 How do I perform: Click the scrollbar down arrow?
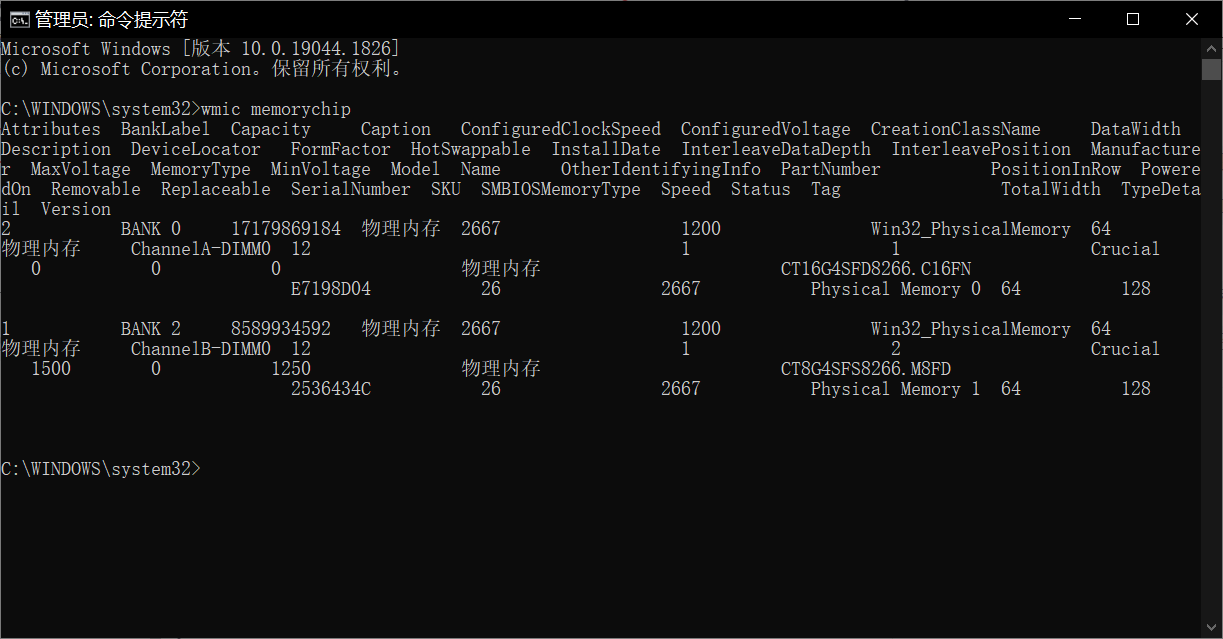pos(1212,628)
